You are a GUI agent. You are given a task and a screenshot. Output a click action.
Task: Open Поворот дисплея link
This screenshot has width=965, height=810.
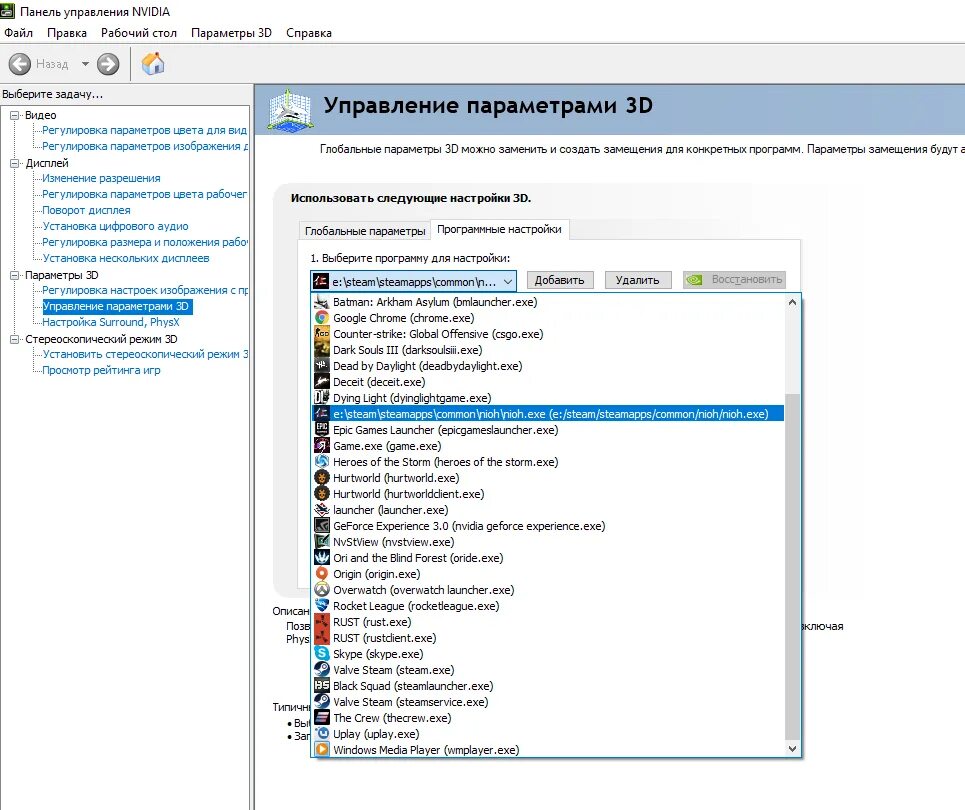tap(86, 210)
